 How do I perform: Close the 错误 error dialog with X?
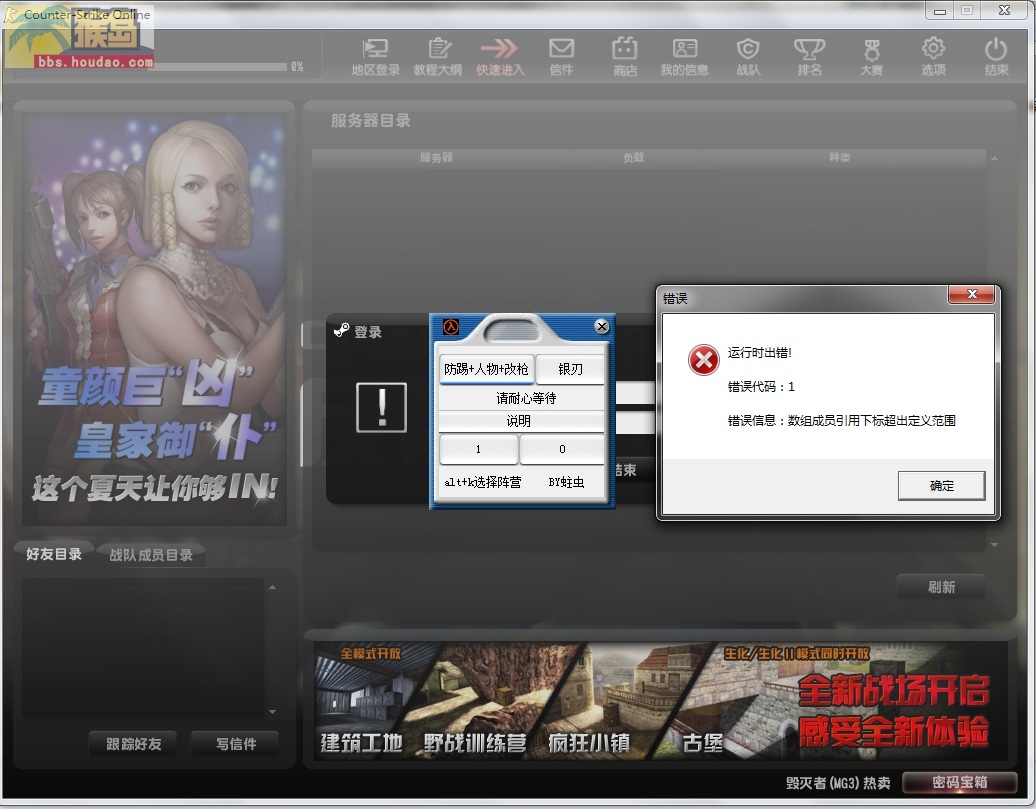pyautogui.click(x=971, y=295)
